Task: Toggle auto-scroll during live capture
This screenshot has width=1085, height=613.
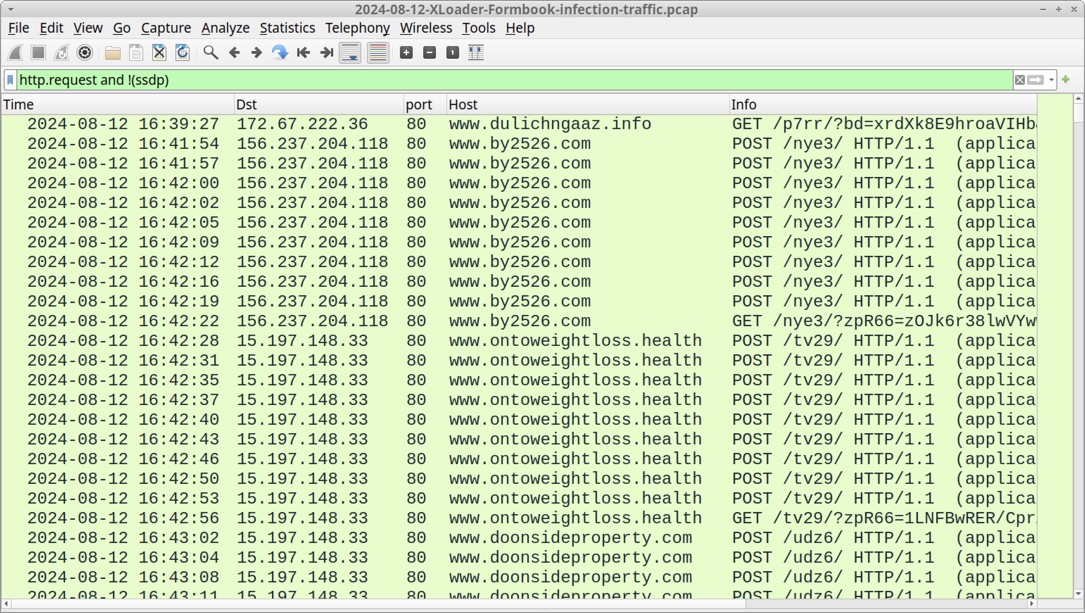Action: (350, 53)
